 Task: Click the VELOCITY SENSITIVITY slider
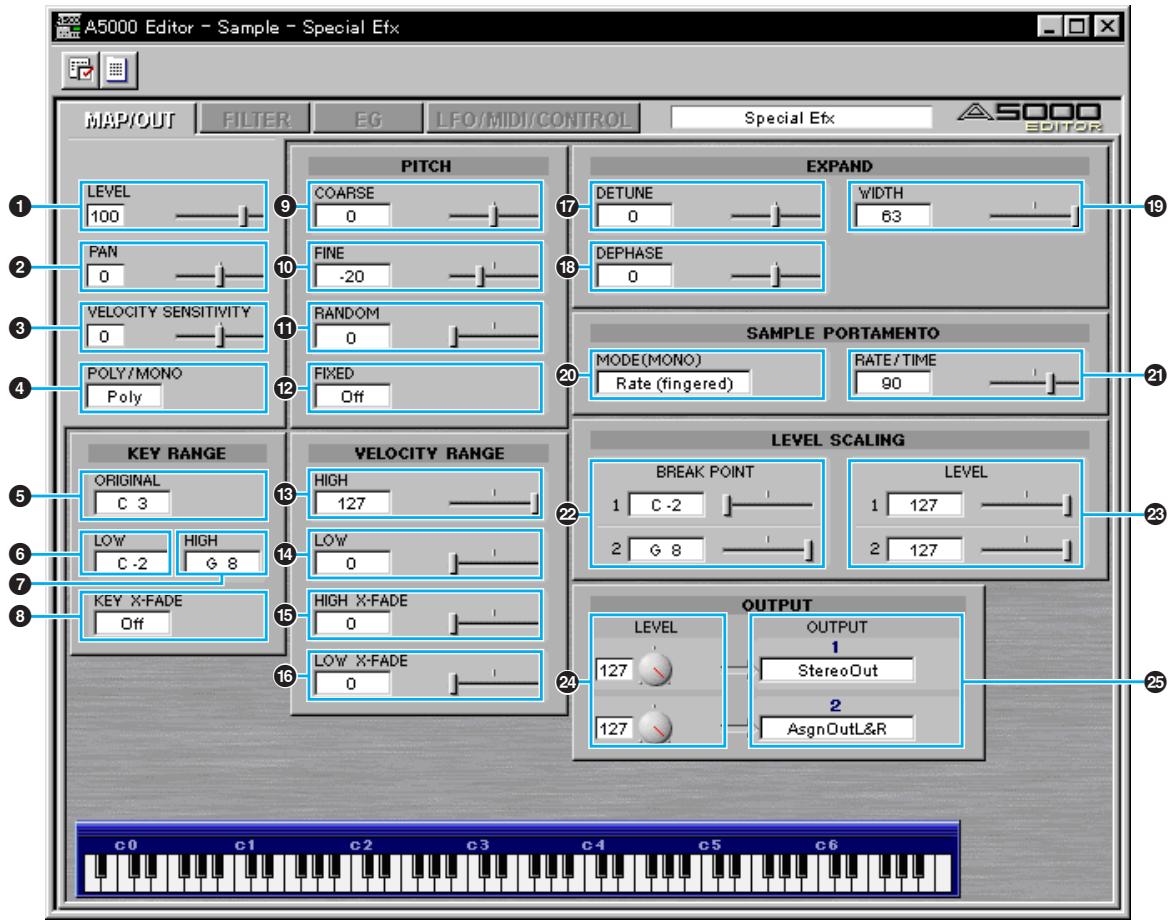coord(218,336)
